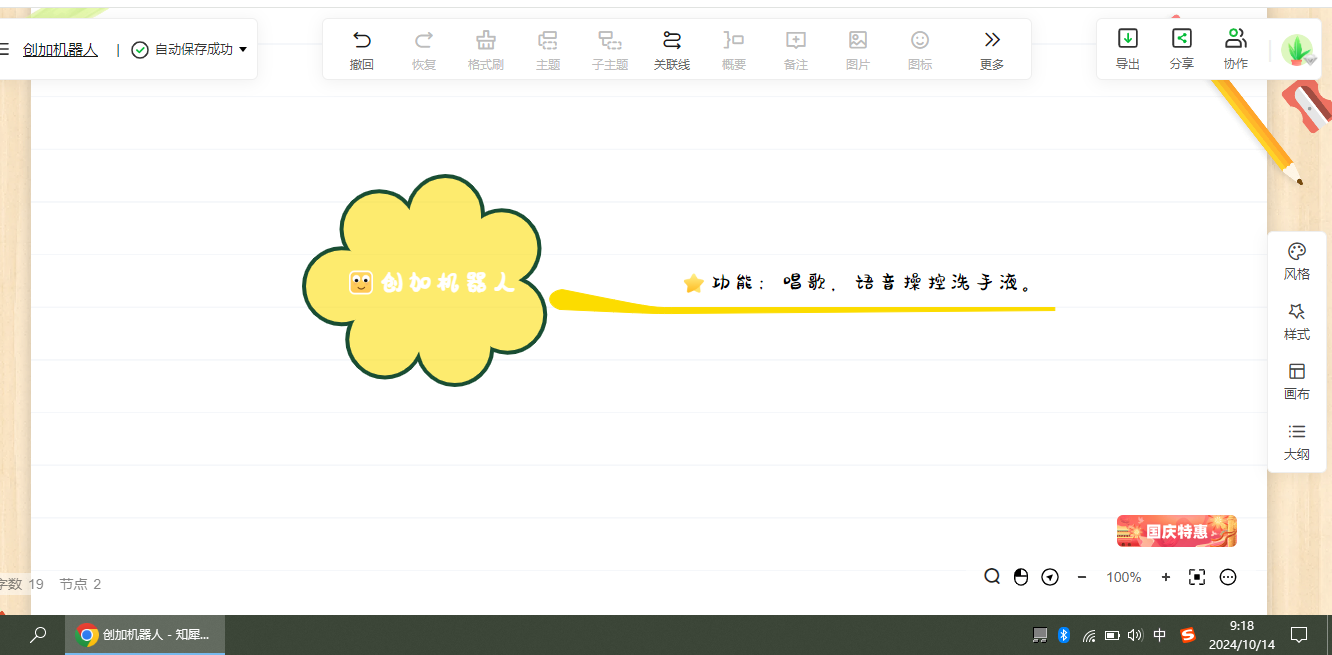Open the 样式 format panel

1297,322
